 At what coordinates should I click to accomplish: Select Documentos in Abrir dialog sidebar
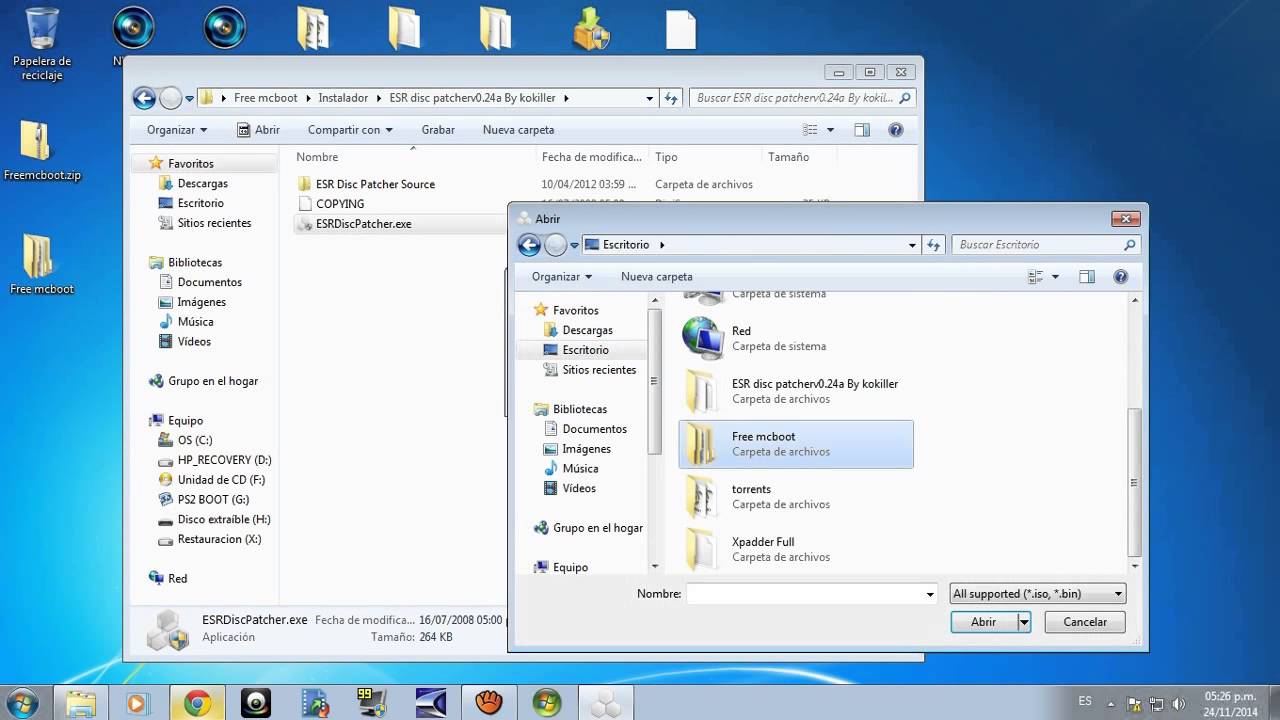(x=594, y=429)
